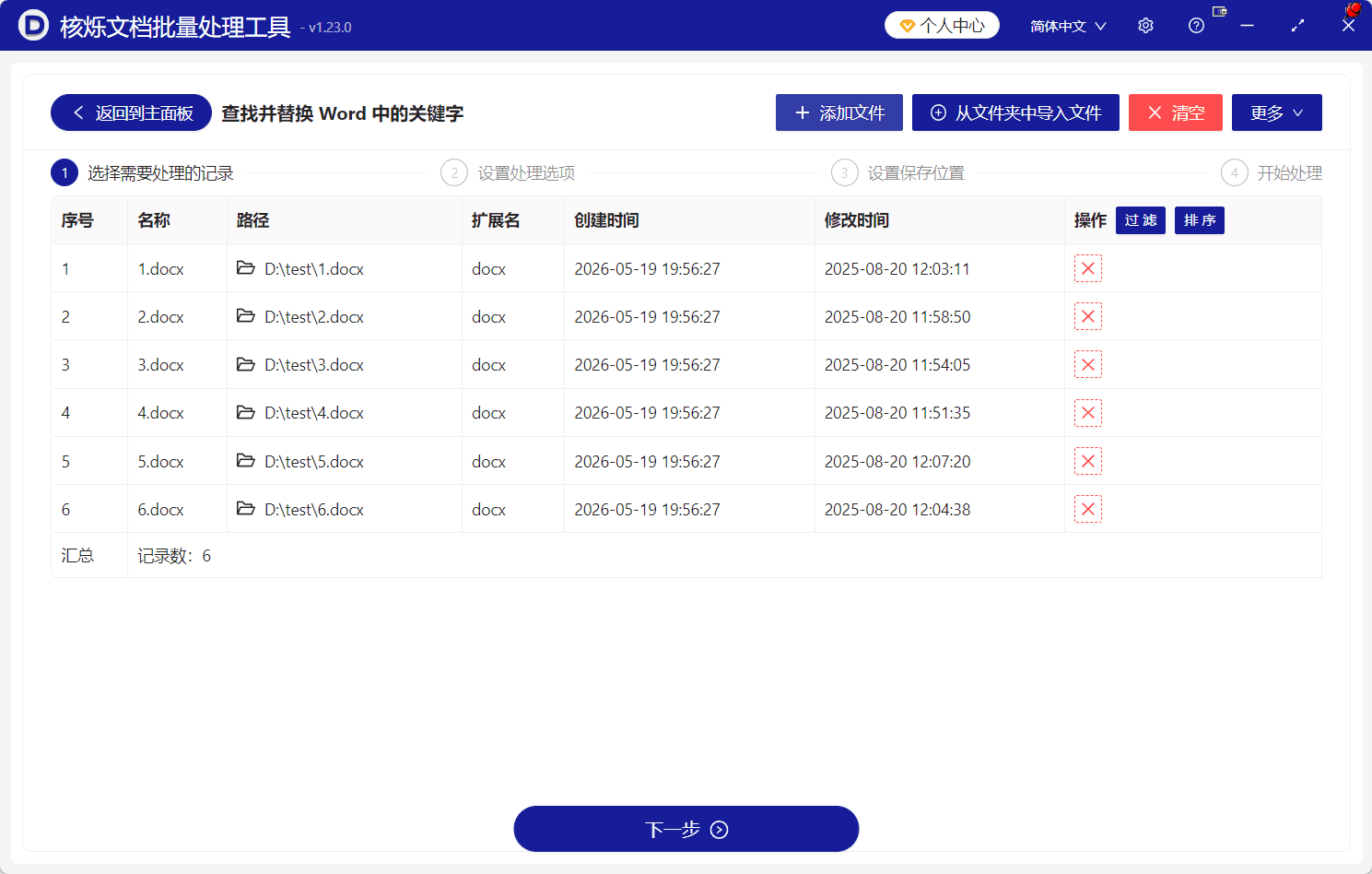Open folder icon for D:\test\1.docx
The height and width of the screenshot is (874, 1372).
tap(246, 267)
